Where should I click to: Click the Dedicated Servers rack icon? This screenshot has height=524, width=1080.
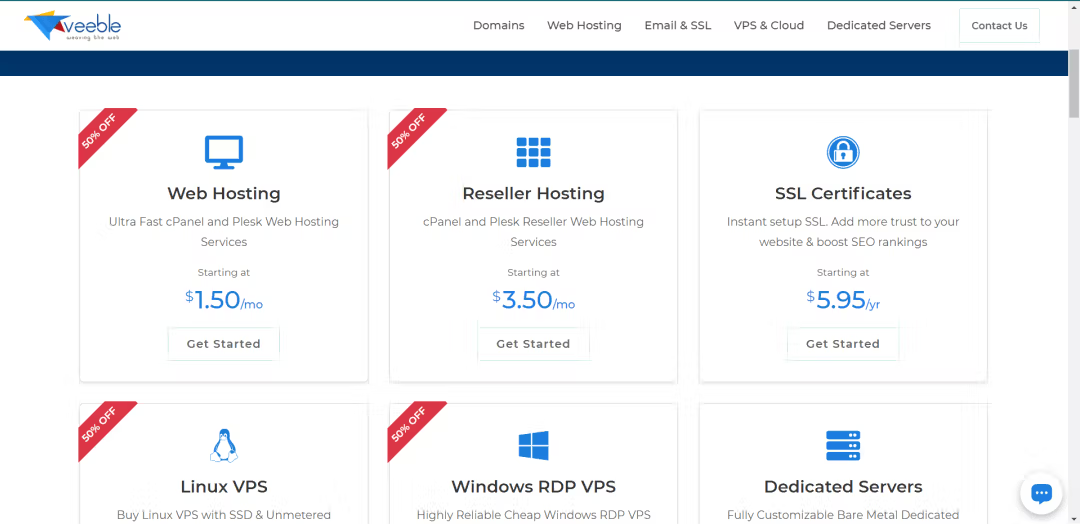[843, 445]
